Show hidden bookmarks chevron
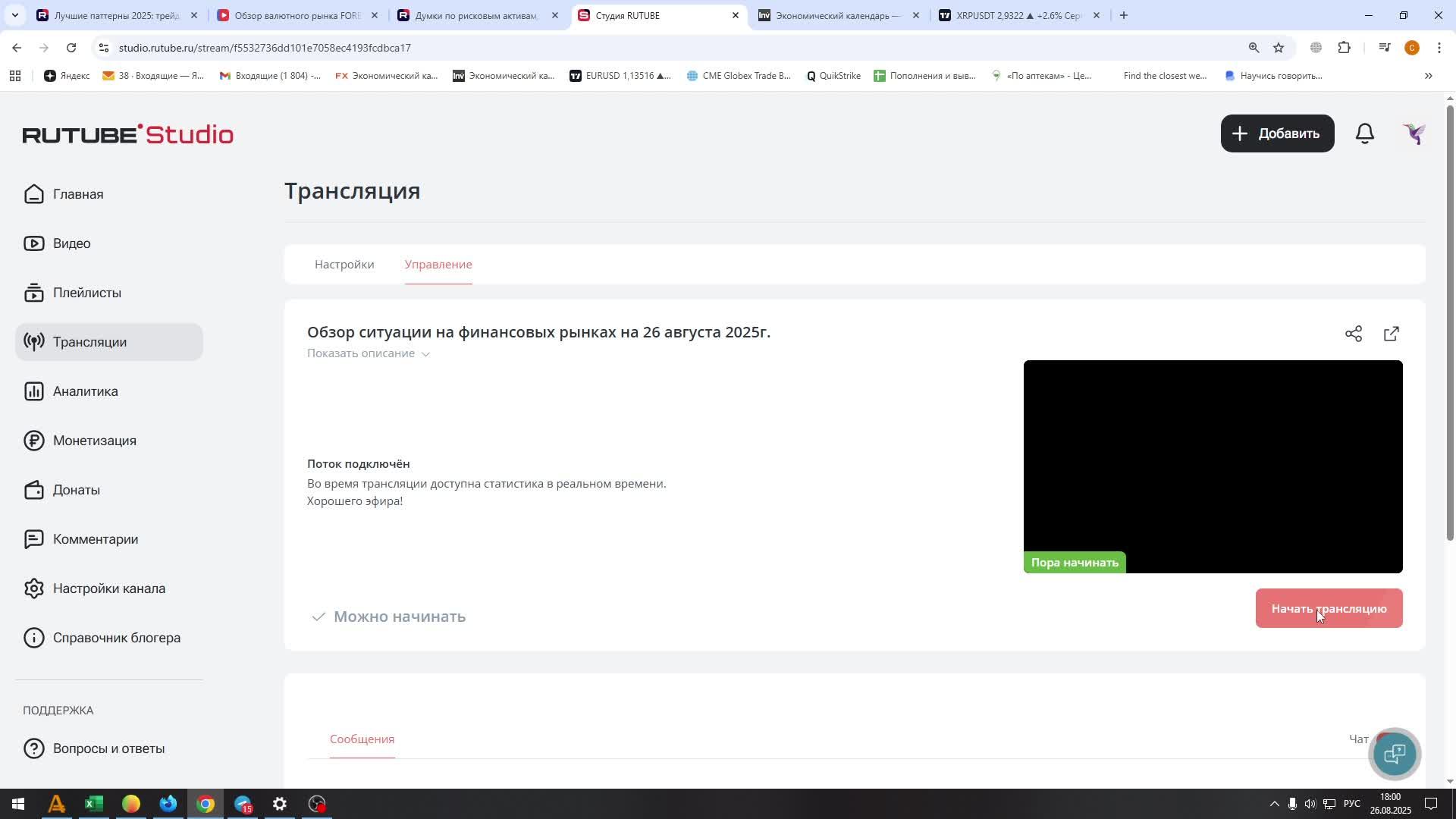 coord(1429,76)
